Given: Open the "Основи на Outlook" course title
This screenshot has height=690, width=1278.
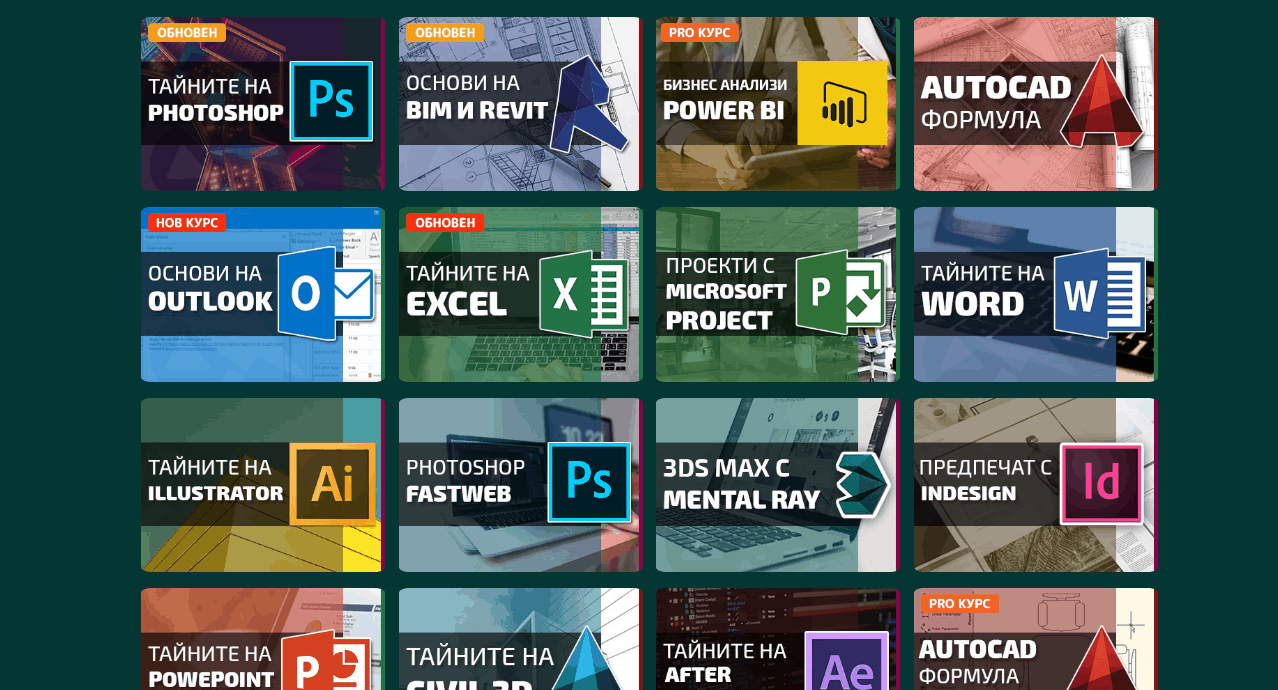Looking at the screenshot, I should [210, 288].
